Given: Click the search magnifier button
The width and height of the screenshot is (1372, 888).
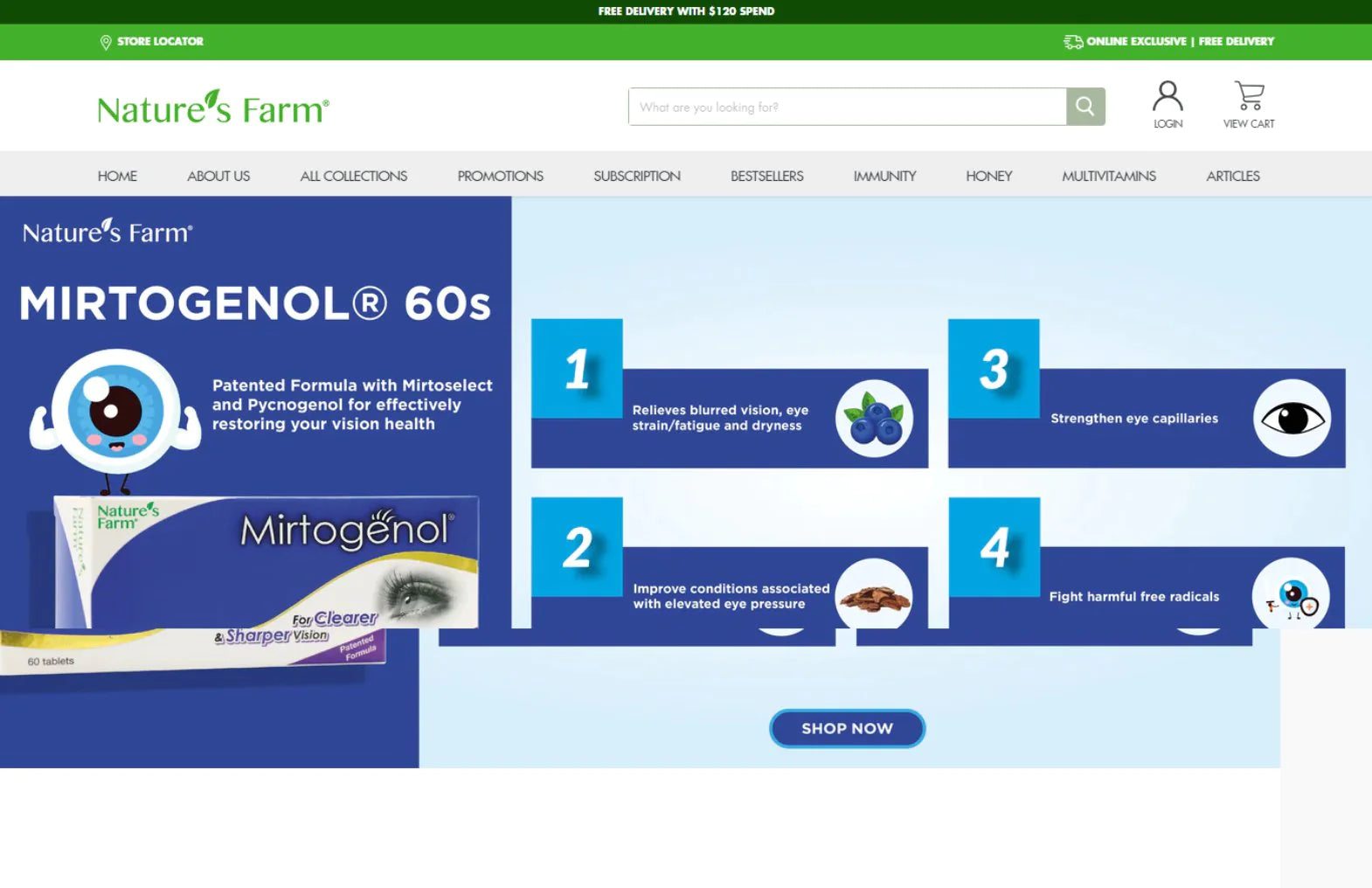Looking at the screenshot, I should pos(1085,107).
